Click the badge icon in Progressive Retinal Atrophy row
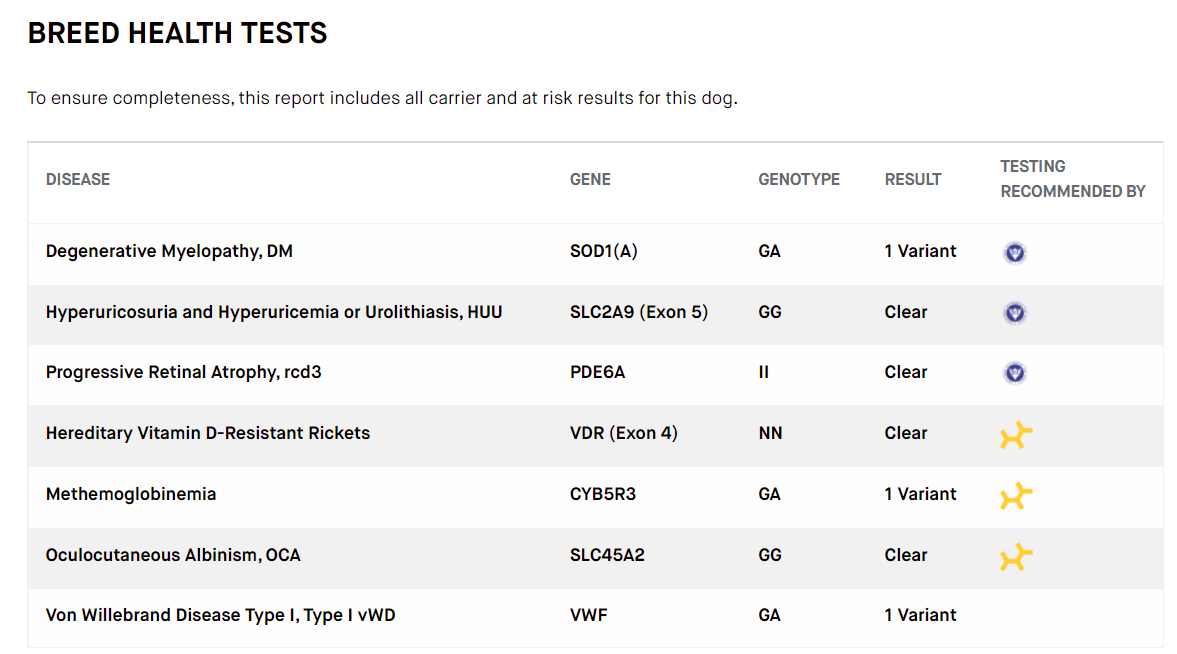The image size is (1177, 654). (1015, 372)
